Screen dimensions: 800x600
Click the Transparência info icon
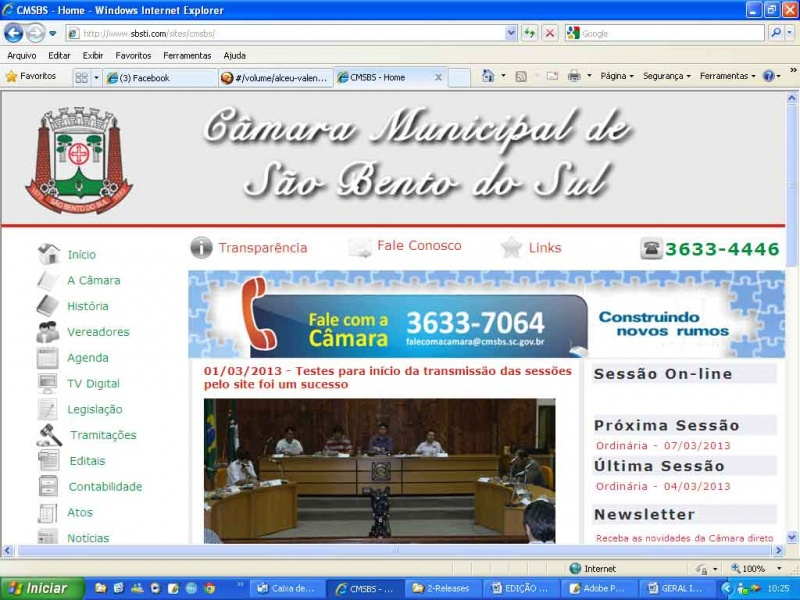(201, 247)
